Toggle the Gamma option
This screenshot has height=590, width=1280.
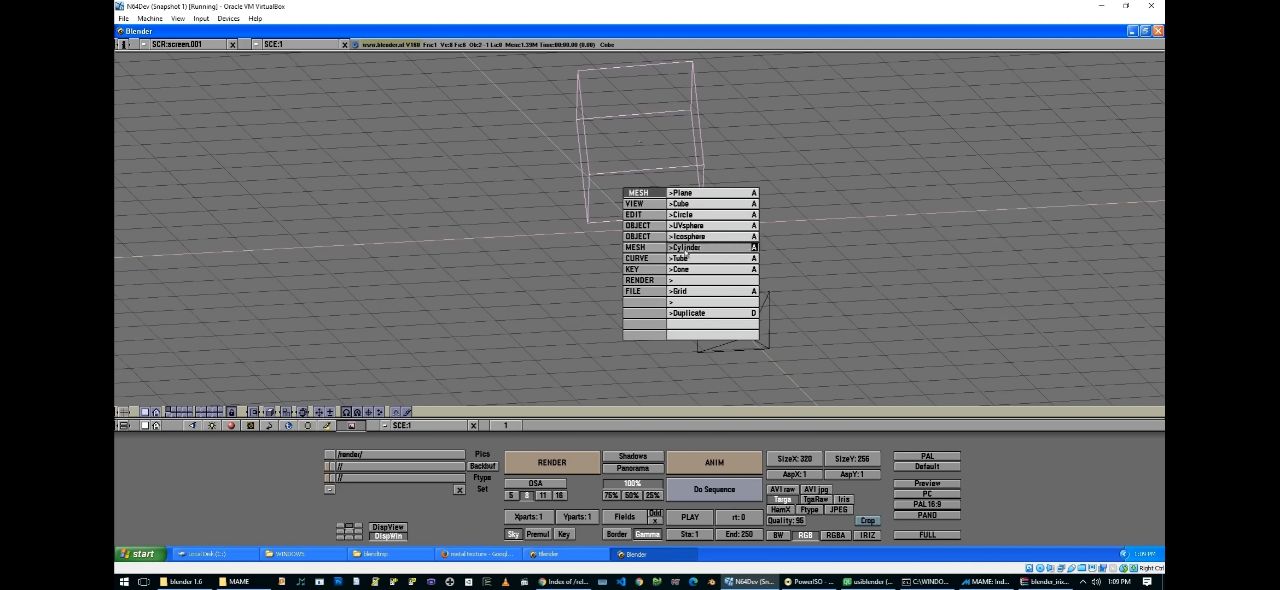coord(647,534)
